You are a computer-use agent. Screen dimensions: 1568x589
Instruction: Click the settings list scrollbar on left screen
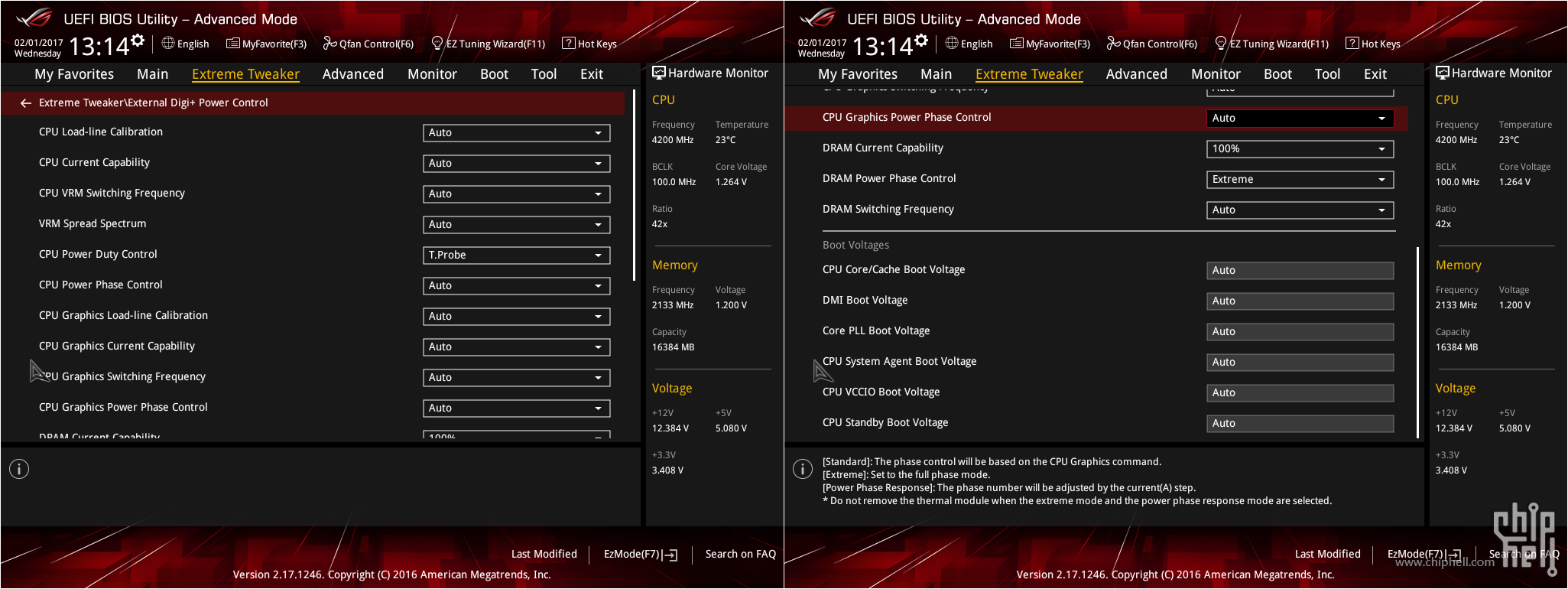pyautogui.click(x=634, y=186)
